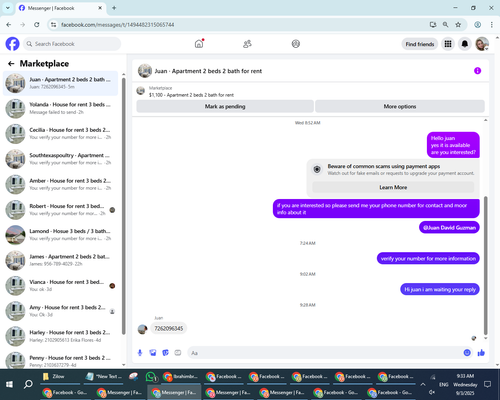Open James - Apartment 2 beds conversation
Image resolution: width=500 pixels, height=400 pixels.
pyautogui.click(x=61, y=260)
